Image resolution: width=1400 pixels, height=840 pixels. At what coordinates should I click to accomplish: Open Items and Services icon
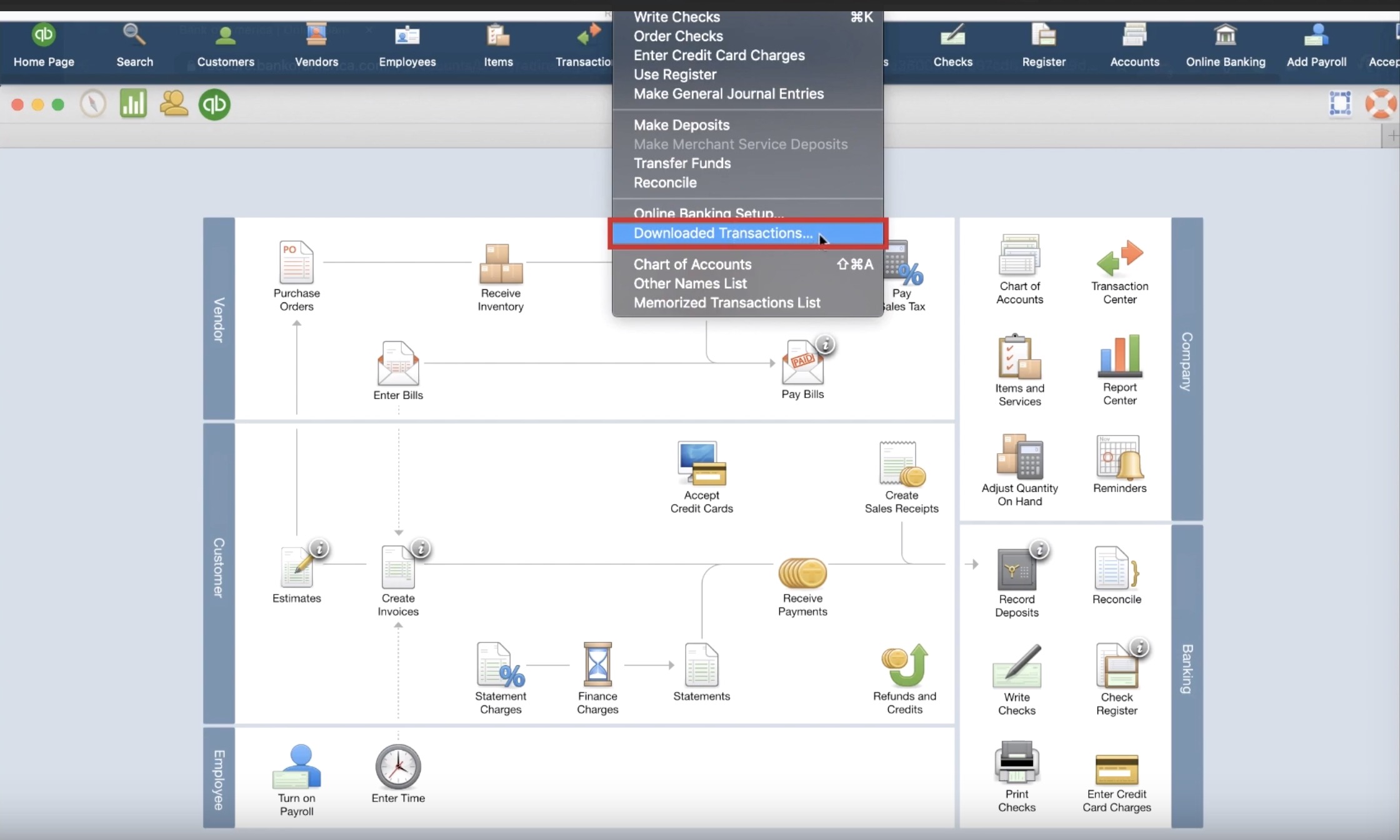[1019, 356]
